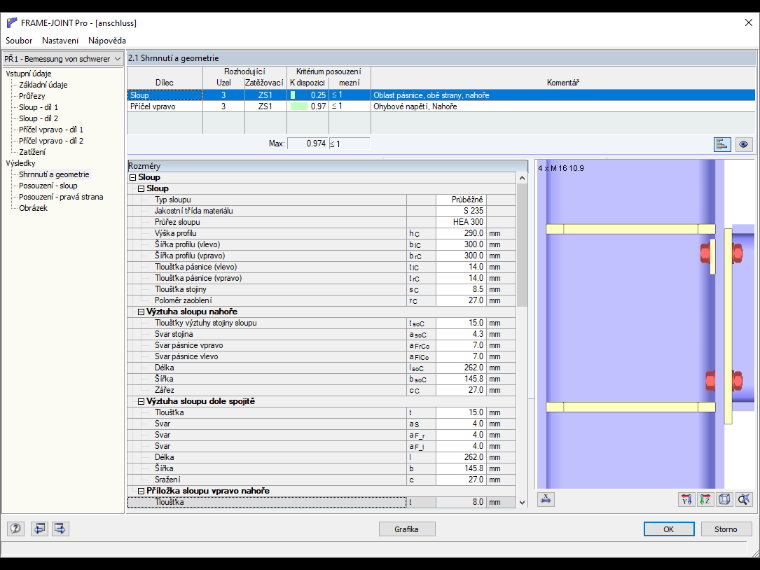The image size is (760, 570).
Task: Open the Nápověda menu
Action: tap(107, 41)
